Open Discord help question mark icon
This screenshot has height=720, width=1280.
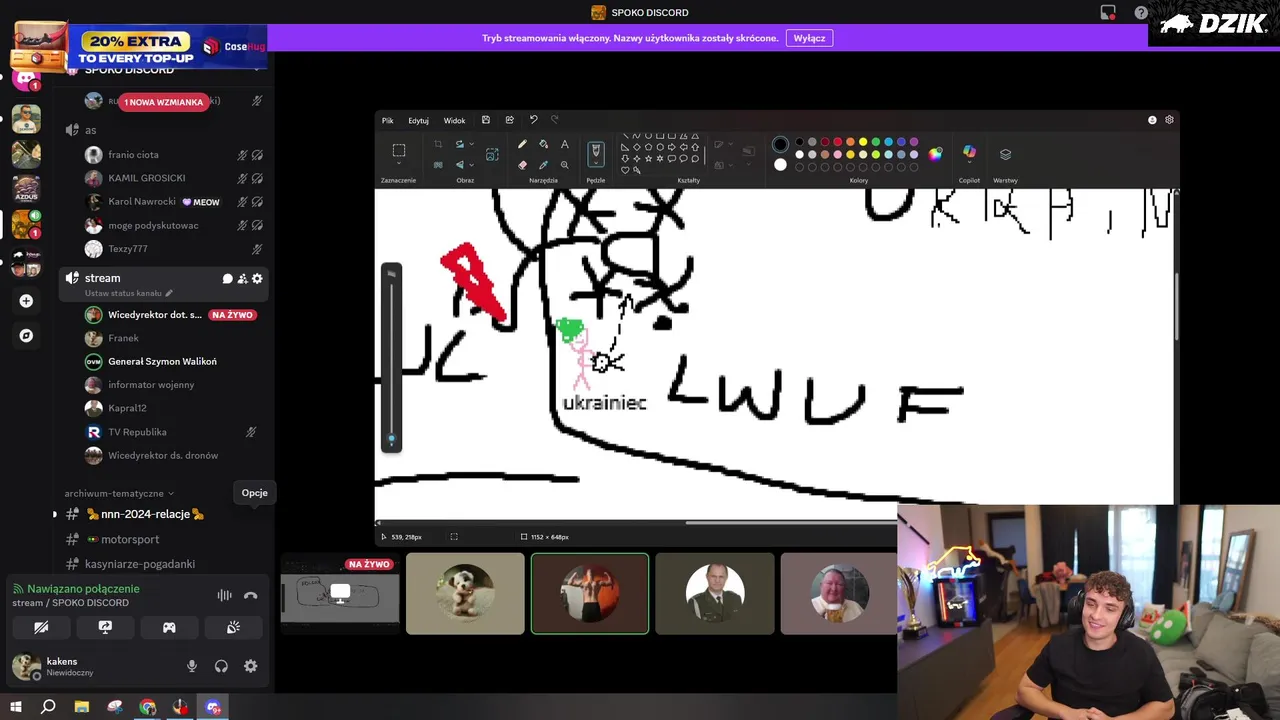(x=1141, y=13)
